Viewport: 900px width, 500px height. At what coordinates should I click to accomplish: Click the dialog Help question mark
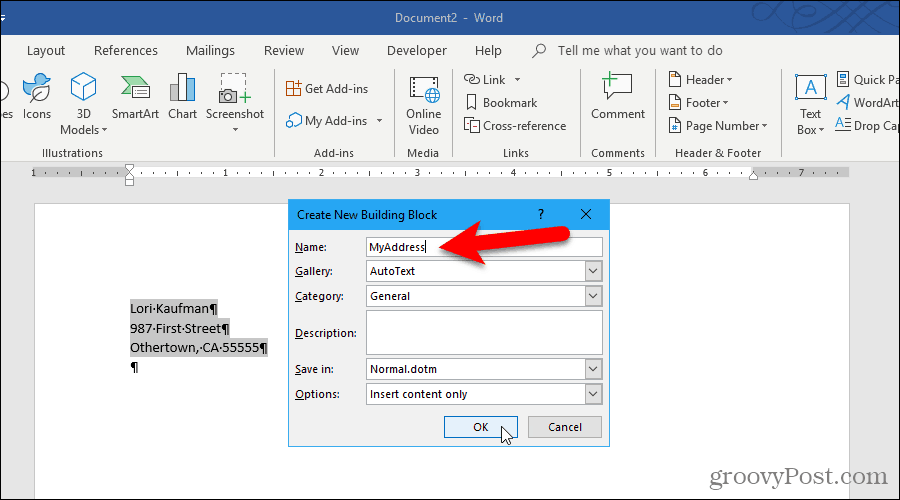tap(541, 214)
